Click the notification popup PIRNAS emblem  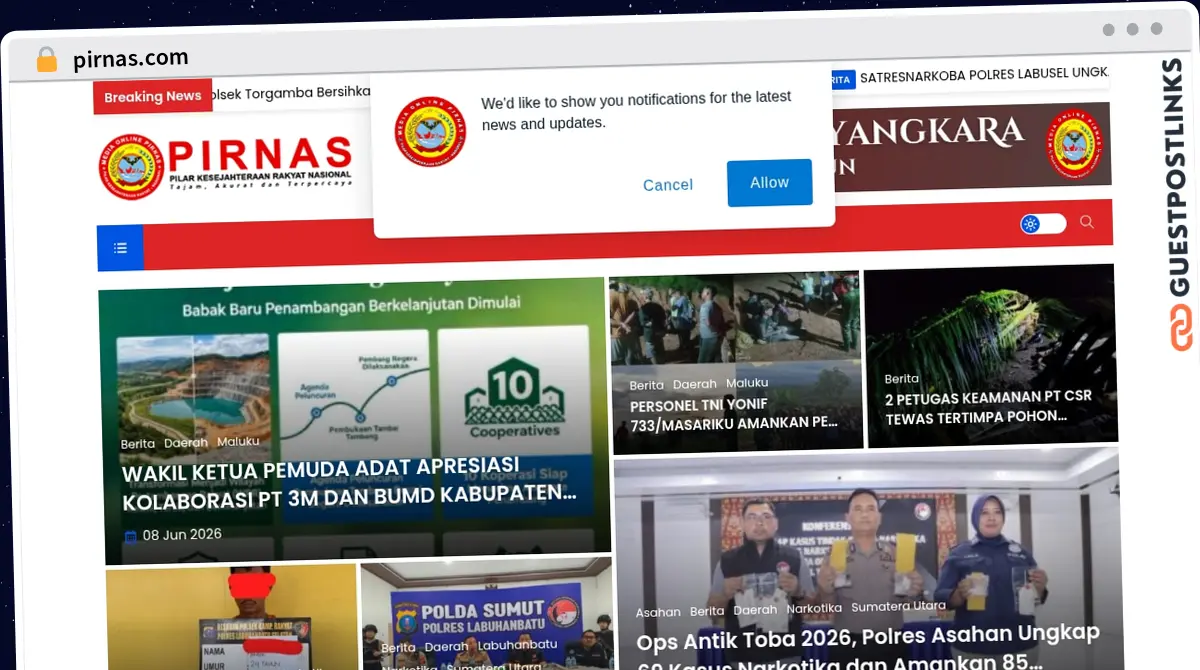coord(430,131)
